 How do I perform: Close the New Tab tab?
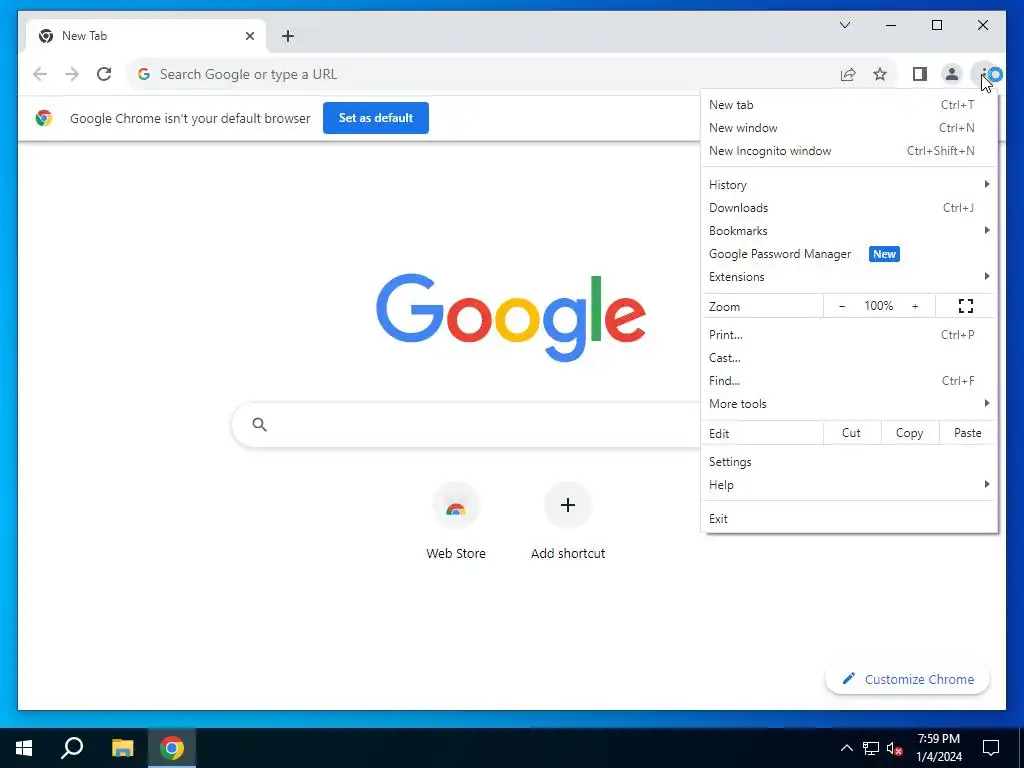tap(249, 36)
